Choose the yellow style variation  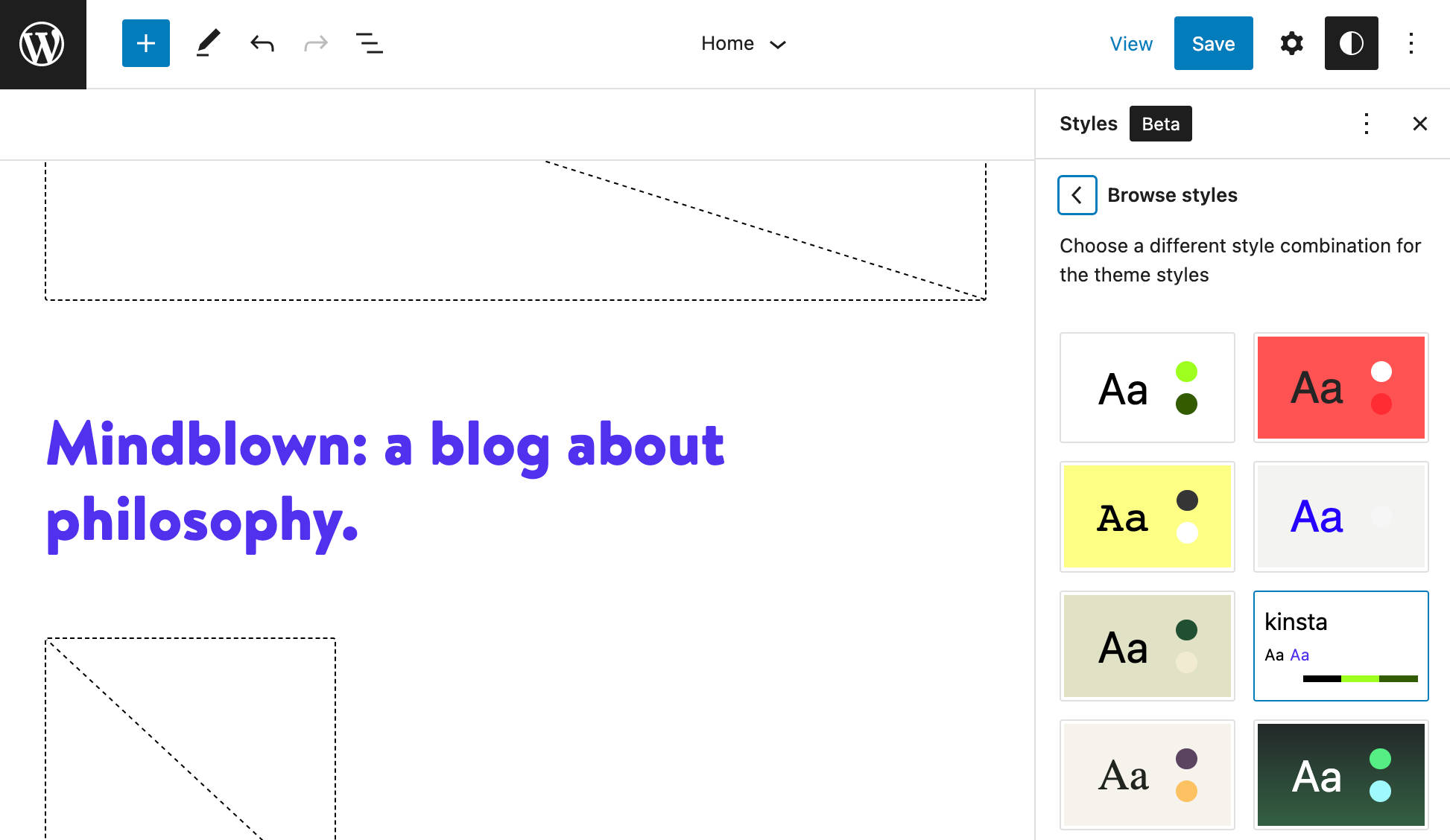point(1147,517)
